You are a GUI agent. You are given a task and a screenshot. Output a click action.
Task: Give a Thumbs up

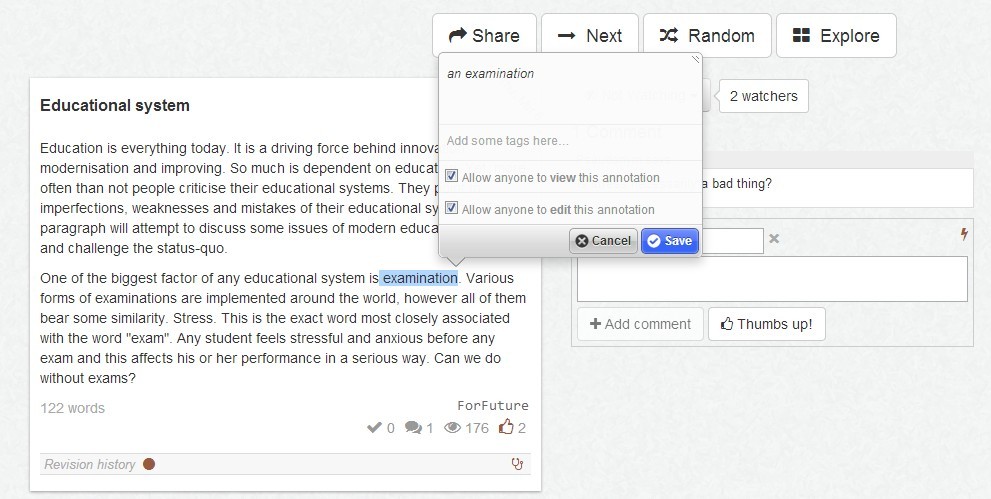(x=767, y=324)
